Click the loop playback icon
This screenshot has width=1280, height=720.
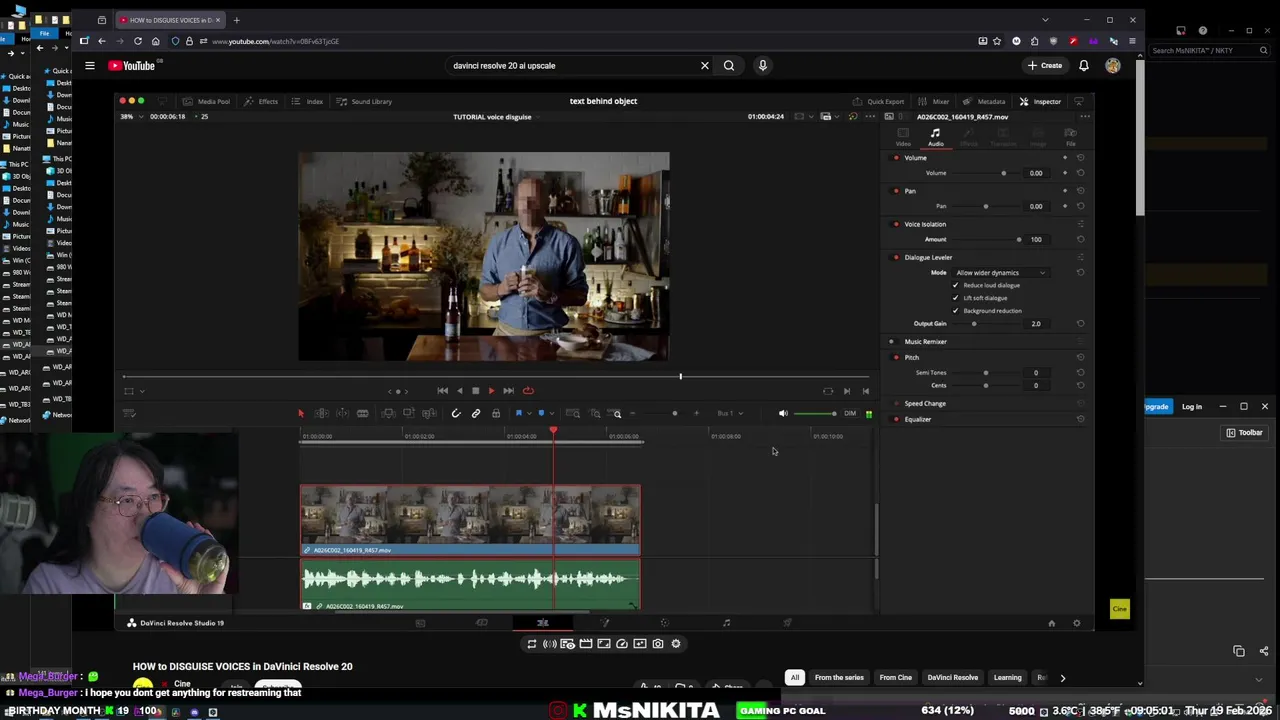[528, 391]
